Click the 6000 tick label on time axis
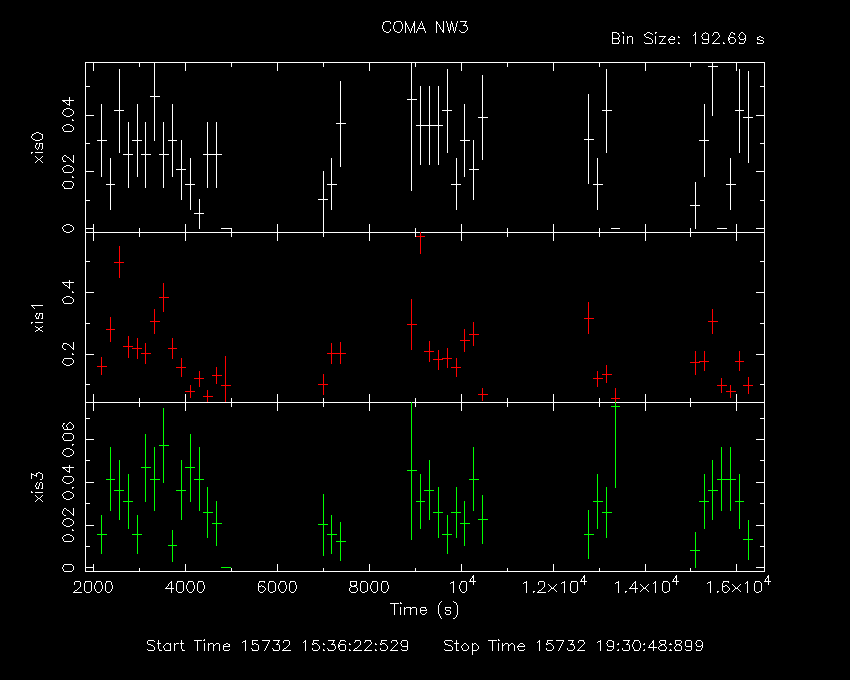This screenshot has width=850, height=680. pyautogui.click(x=277, y=587)
